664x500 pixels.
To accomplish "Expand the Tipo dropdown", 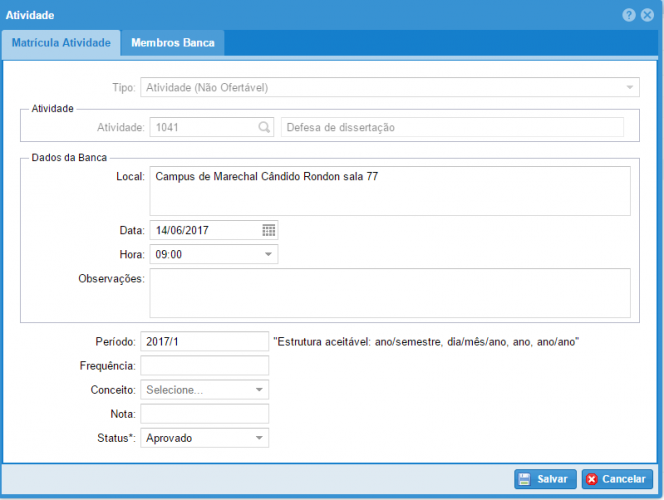I will coord(630,88).
